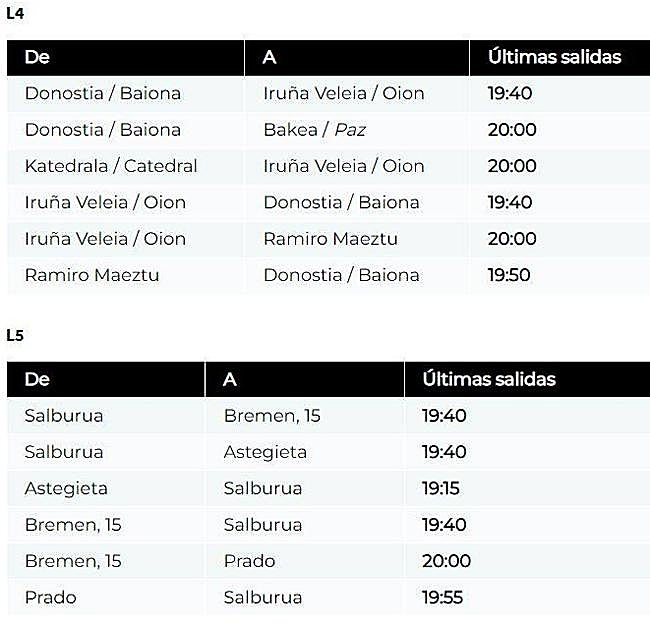Click the L5 line heading
This screenshot has width=650, height=625.
tap(15, 336)
